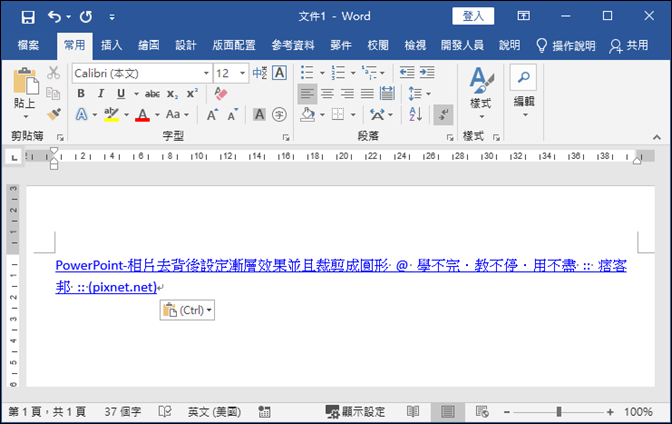Click the 共用 share button
The image size is (672, 424).
click(629, 45)
